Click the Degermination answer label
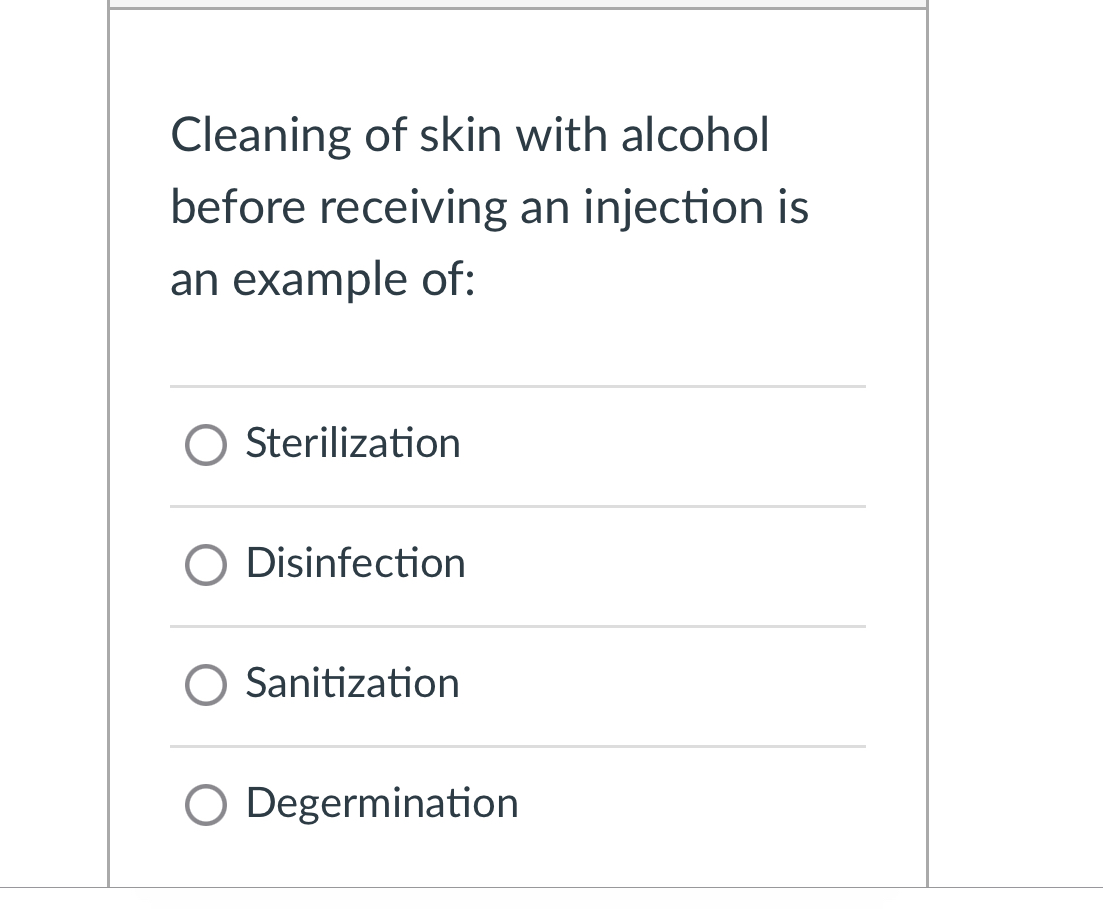1103x909 pixels. [382, 804]
